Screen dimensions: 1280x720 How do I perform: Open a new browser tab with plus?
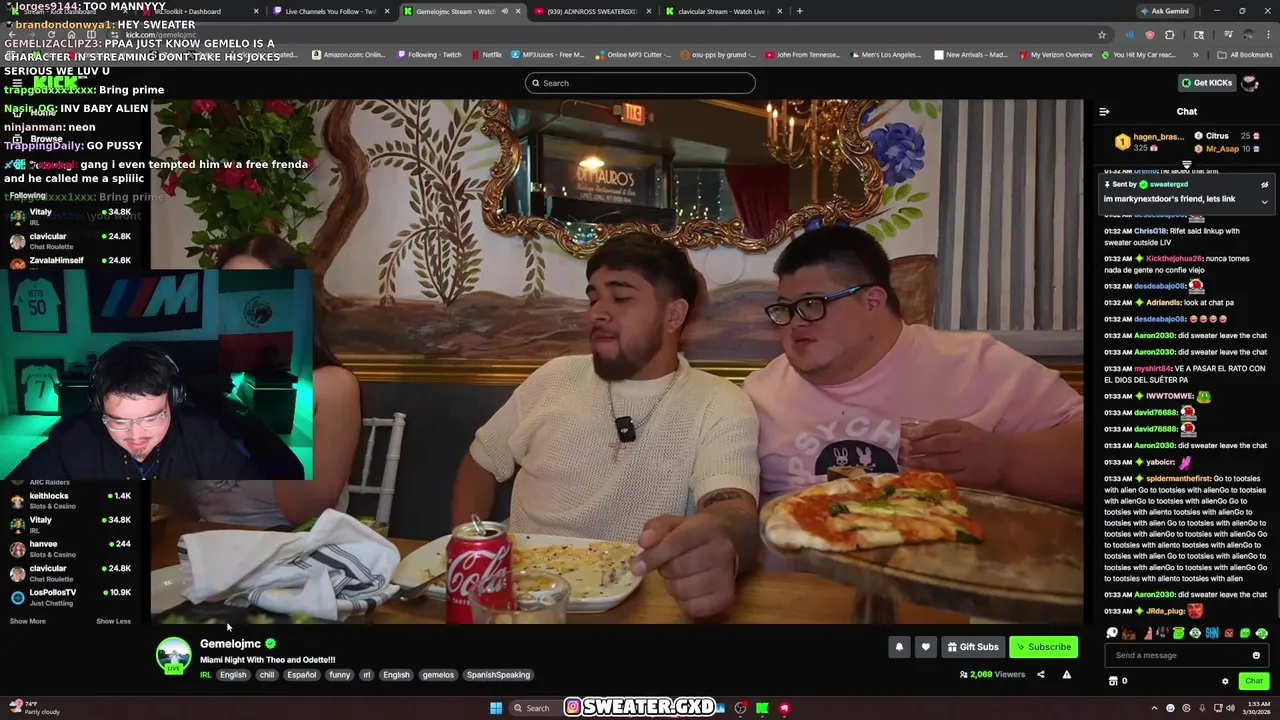pos(799,11)
